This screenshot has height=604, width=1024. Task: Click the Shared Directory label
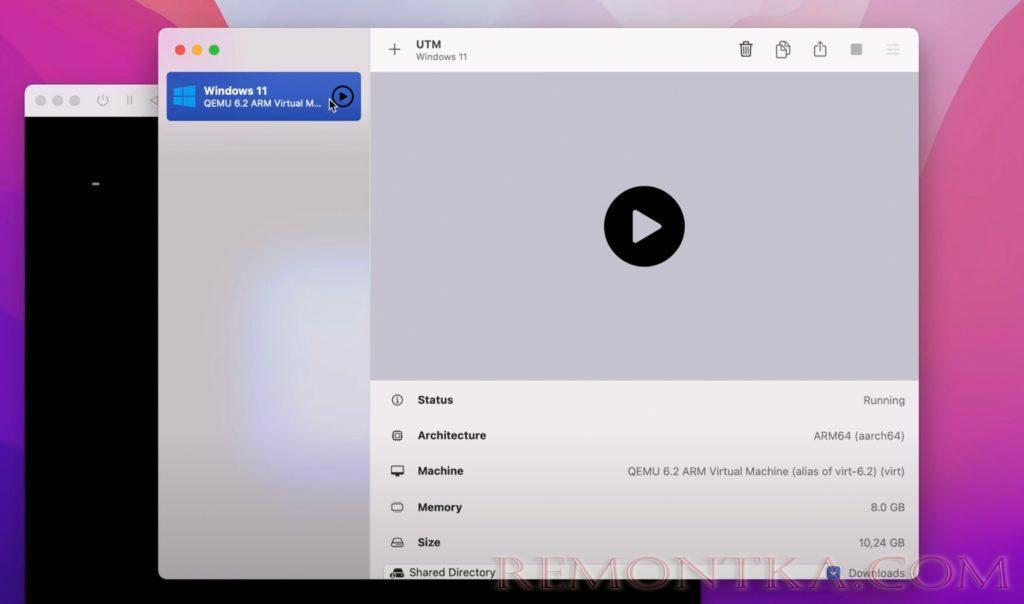452,573
